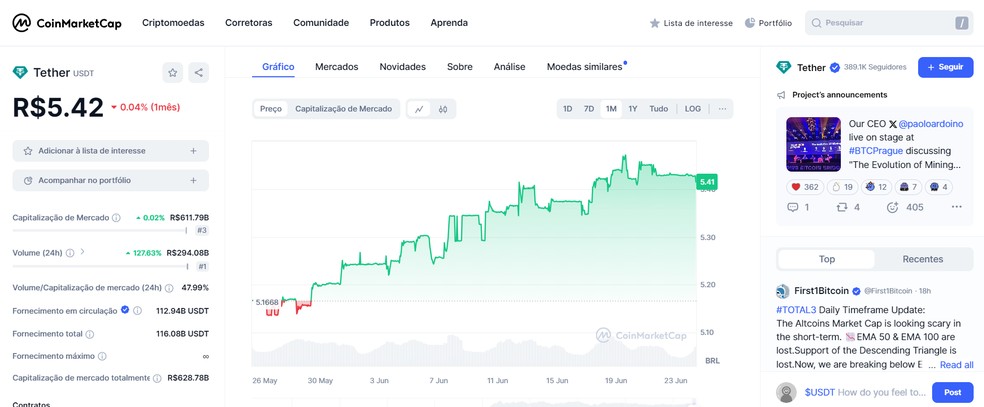The height and width of the screenshot is (407, 984).
Task: Open the Análise tab
Action: pos(510,67)
